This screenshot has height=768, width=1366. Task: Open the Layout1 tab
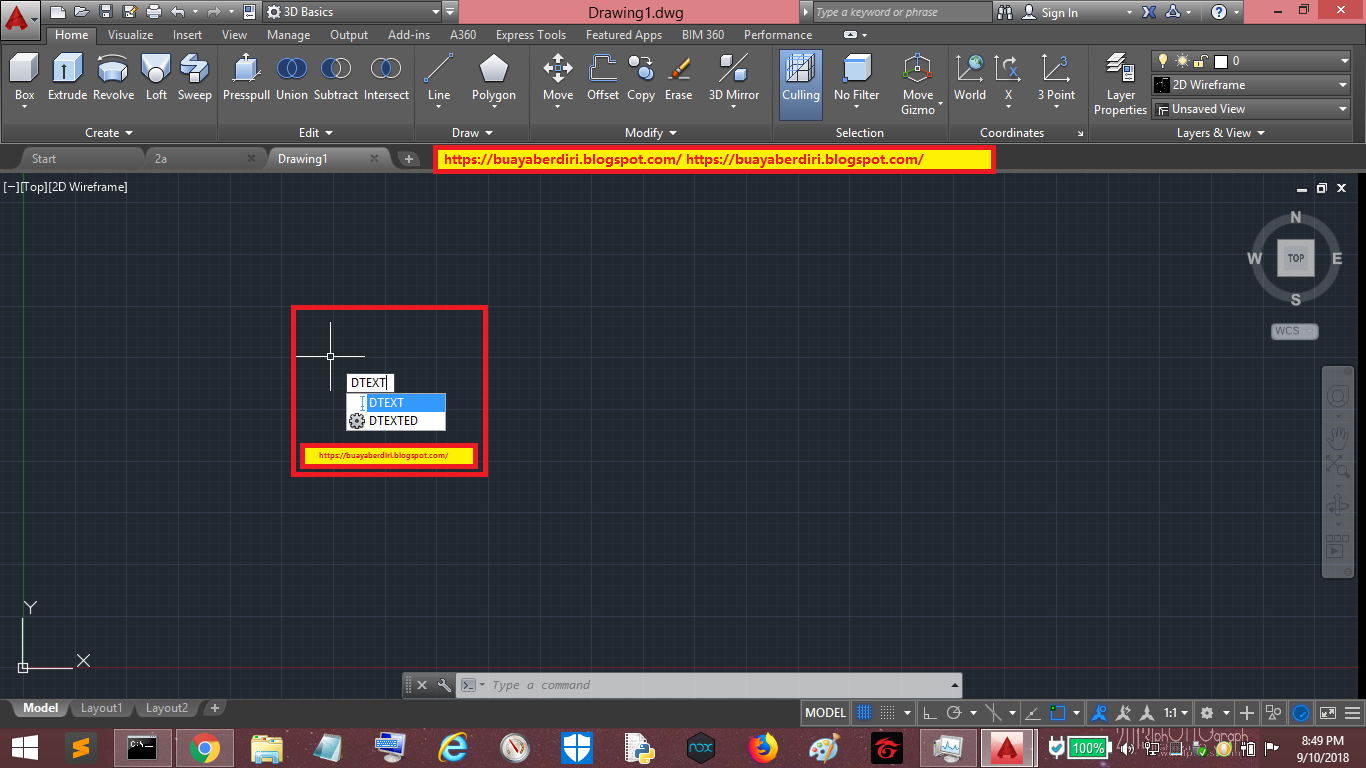click(x=101, y=707)
